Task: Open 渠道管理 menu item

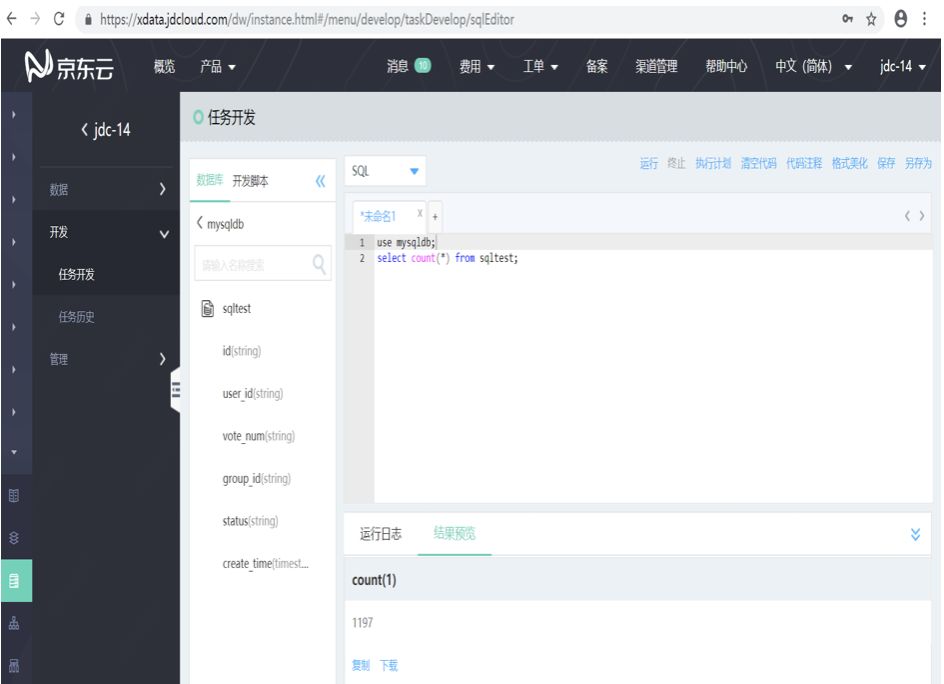Action: [656, 66]
